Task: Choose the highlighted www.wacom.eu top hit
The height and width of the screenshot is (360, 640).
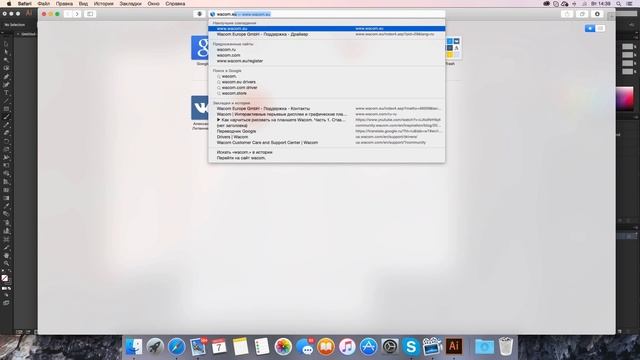Action: [327, 29]
